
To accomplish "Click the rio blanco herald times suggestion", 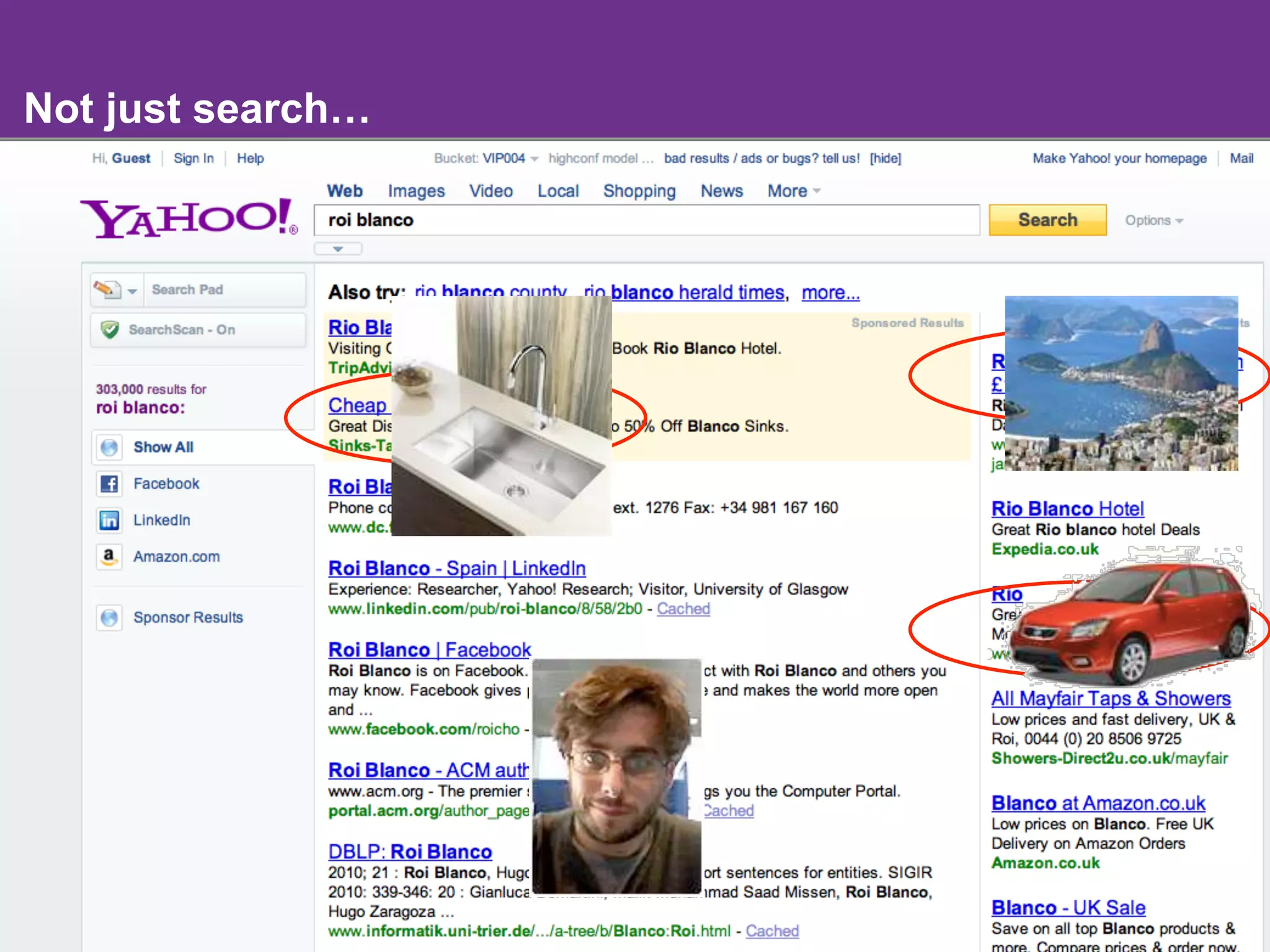I will pos(684,293).
